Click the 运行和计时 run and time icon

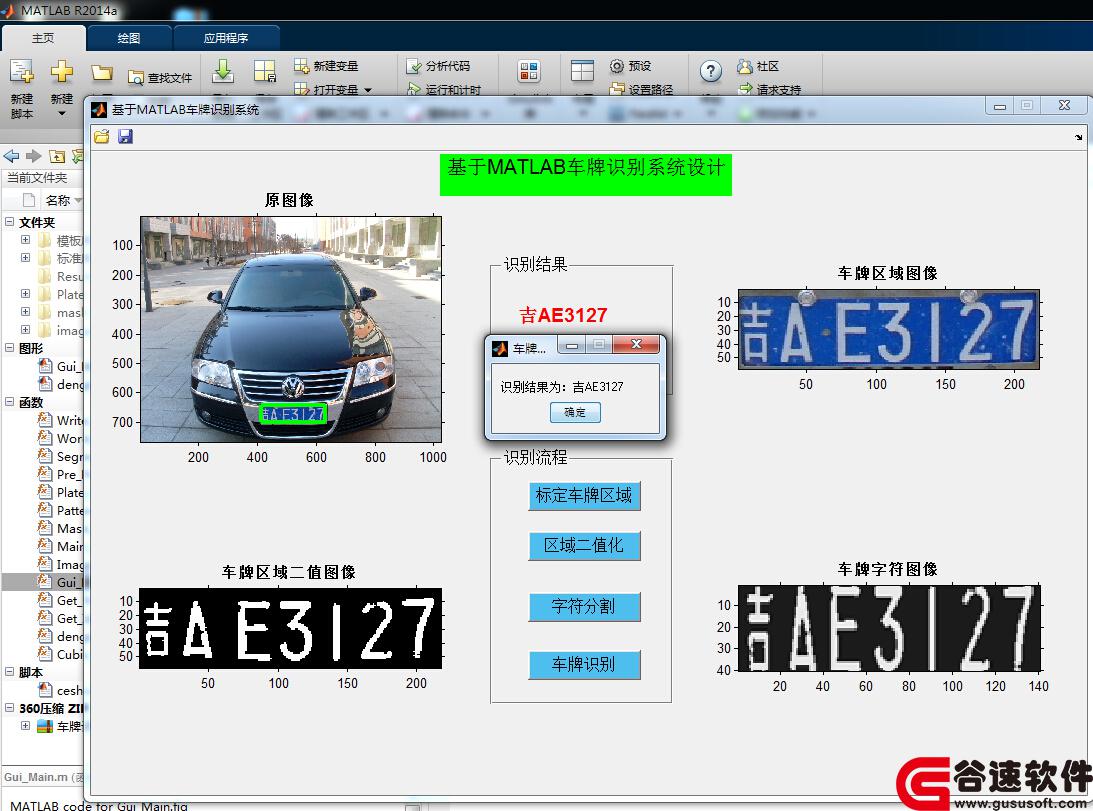[x=413, y=89]
